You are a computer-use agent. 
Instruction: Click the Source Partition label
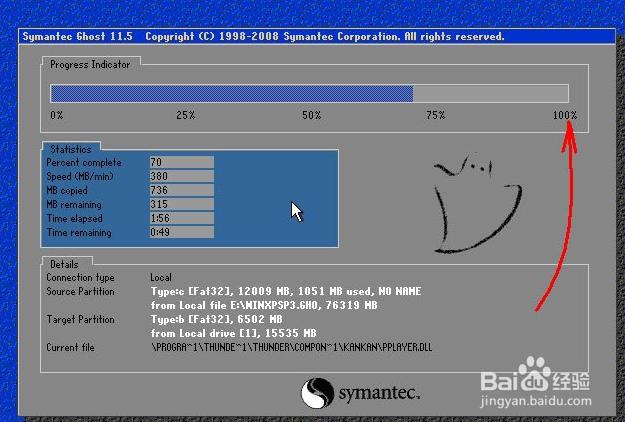80,291
